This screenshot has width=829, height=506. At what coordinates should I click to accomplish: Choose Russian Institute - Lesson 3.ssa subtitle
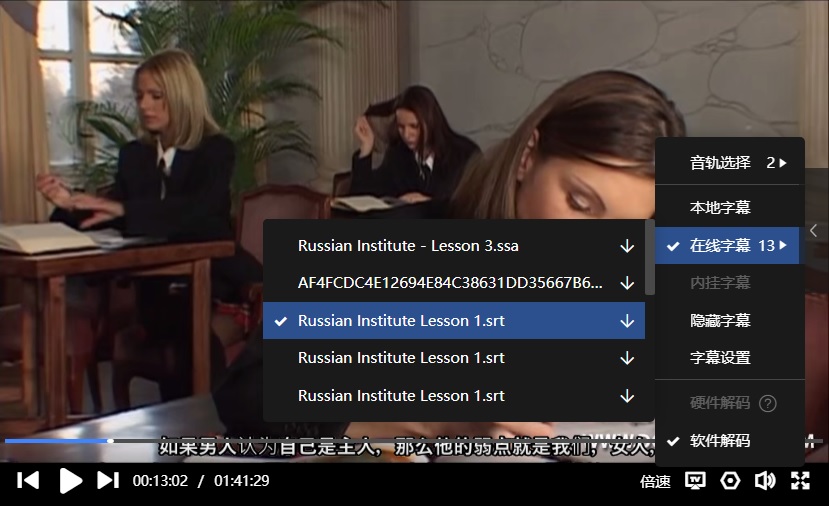tap(408, 246)
